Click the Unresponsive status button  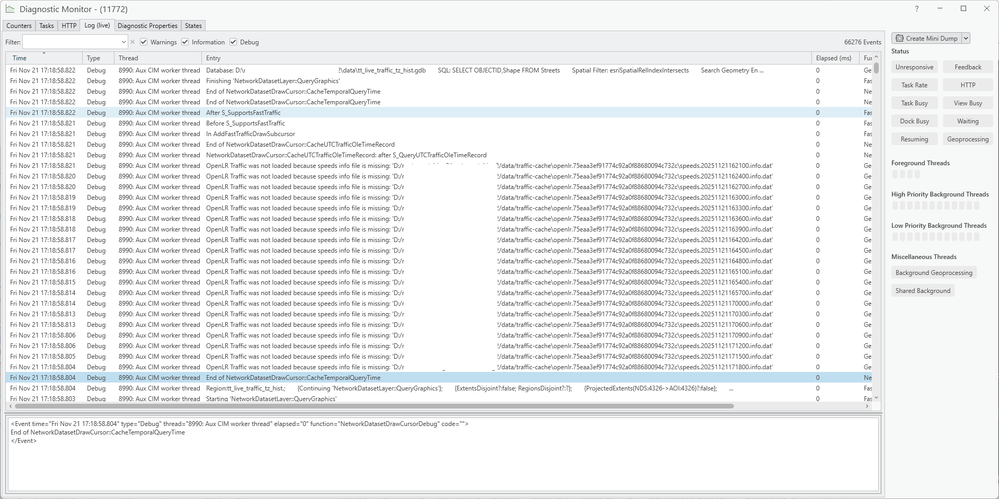914,67
